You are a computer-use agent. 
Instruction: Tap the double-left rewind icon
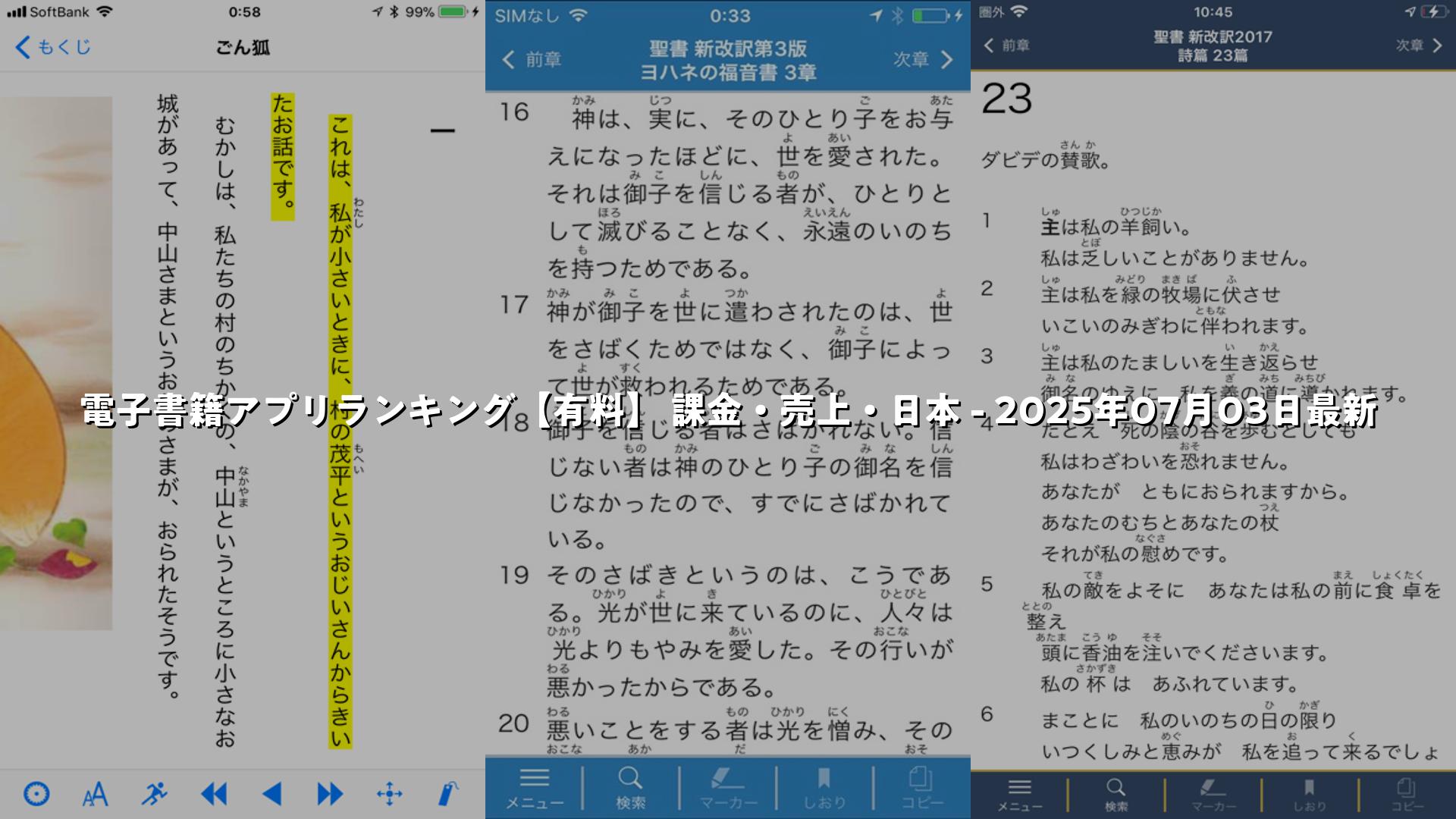click(x=213, y=794)
